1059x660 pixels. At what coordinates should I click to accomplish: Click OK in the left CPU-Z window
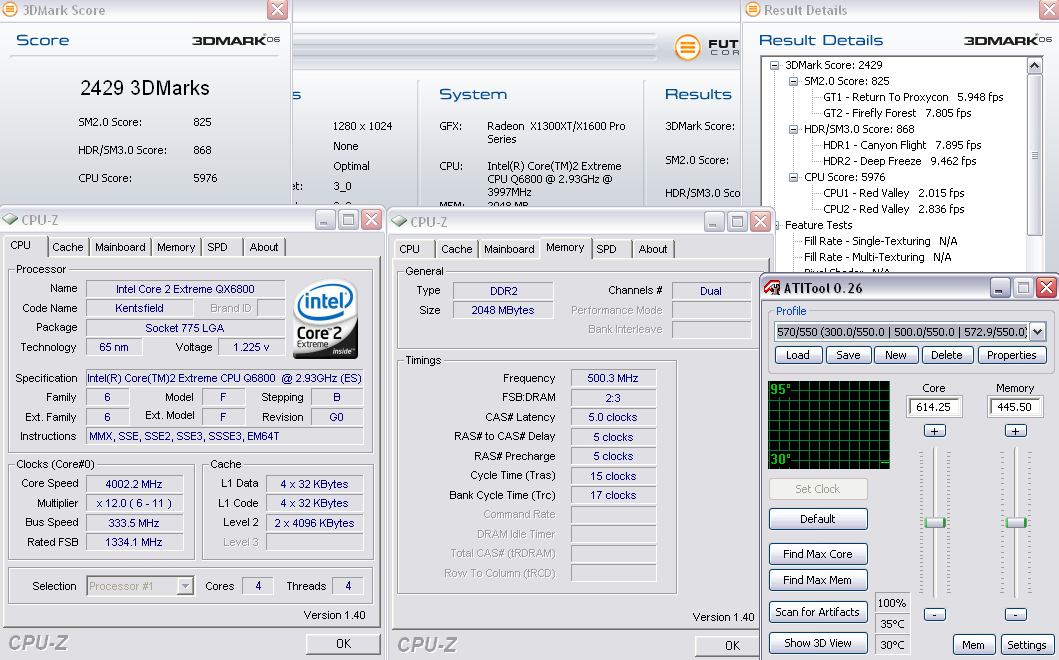[x=343, y=644]
